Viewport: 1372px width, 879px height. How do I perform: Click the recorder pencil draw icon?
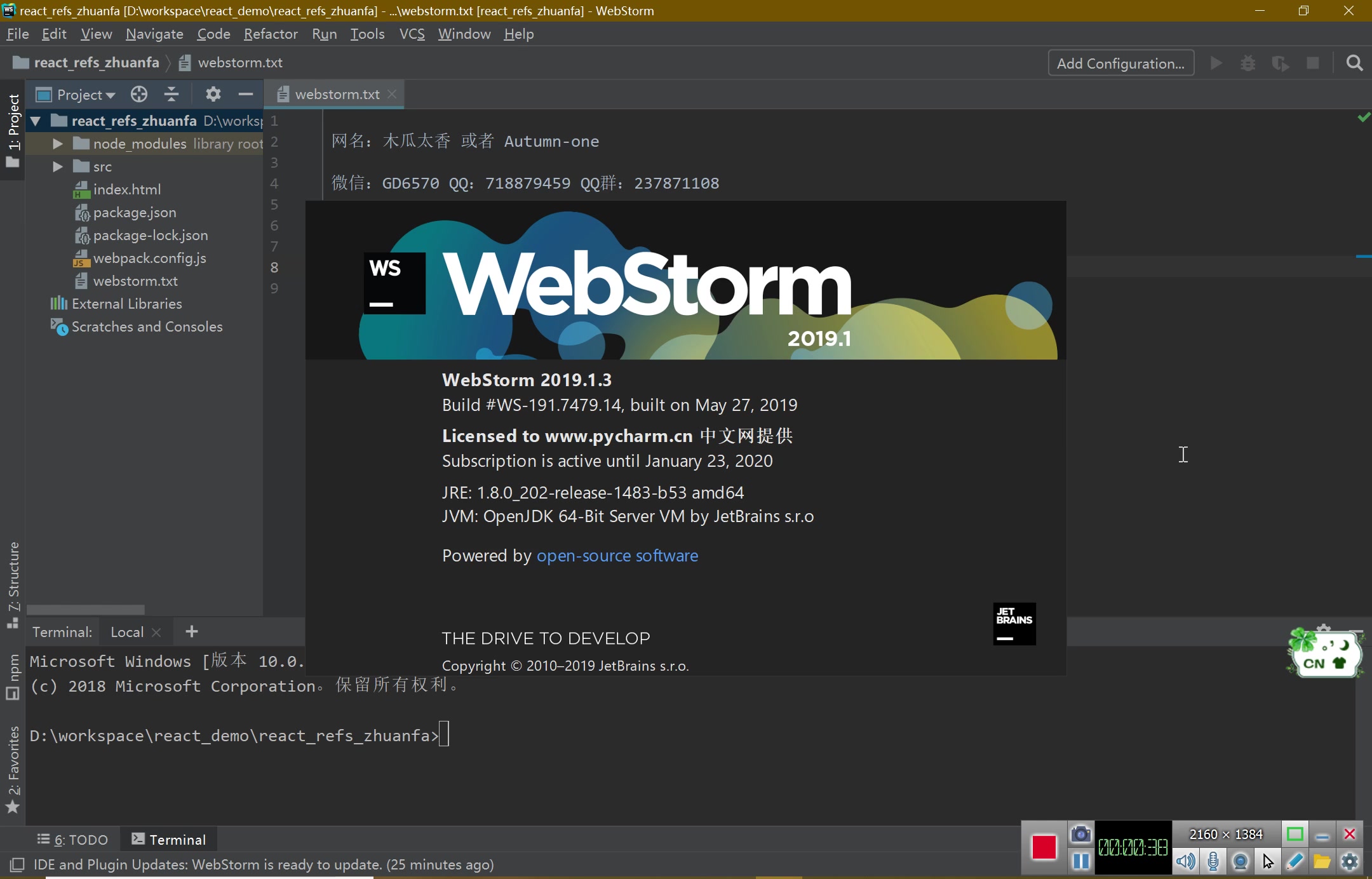tap(1295, 861)
